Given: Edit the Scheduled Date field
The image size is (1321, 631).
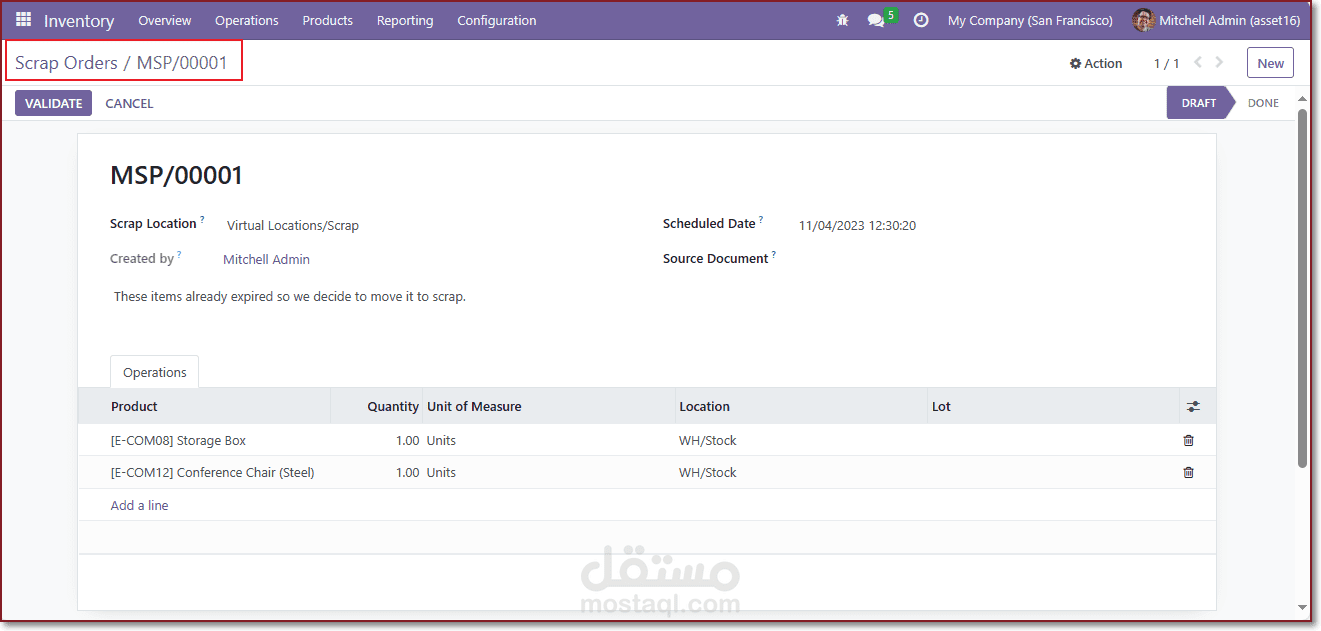Looking at the screenshot, I should pyautogui.click(x=857, y=226).
